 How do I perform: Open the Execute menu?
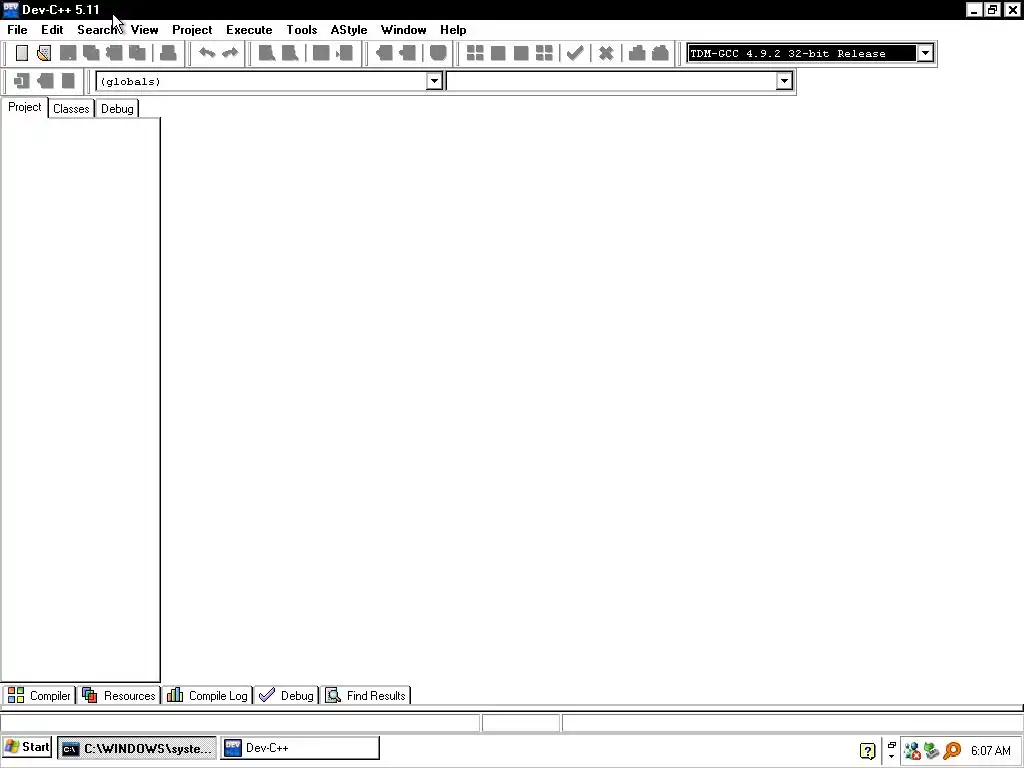[249, 30]
